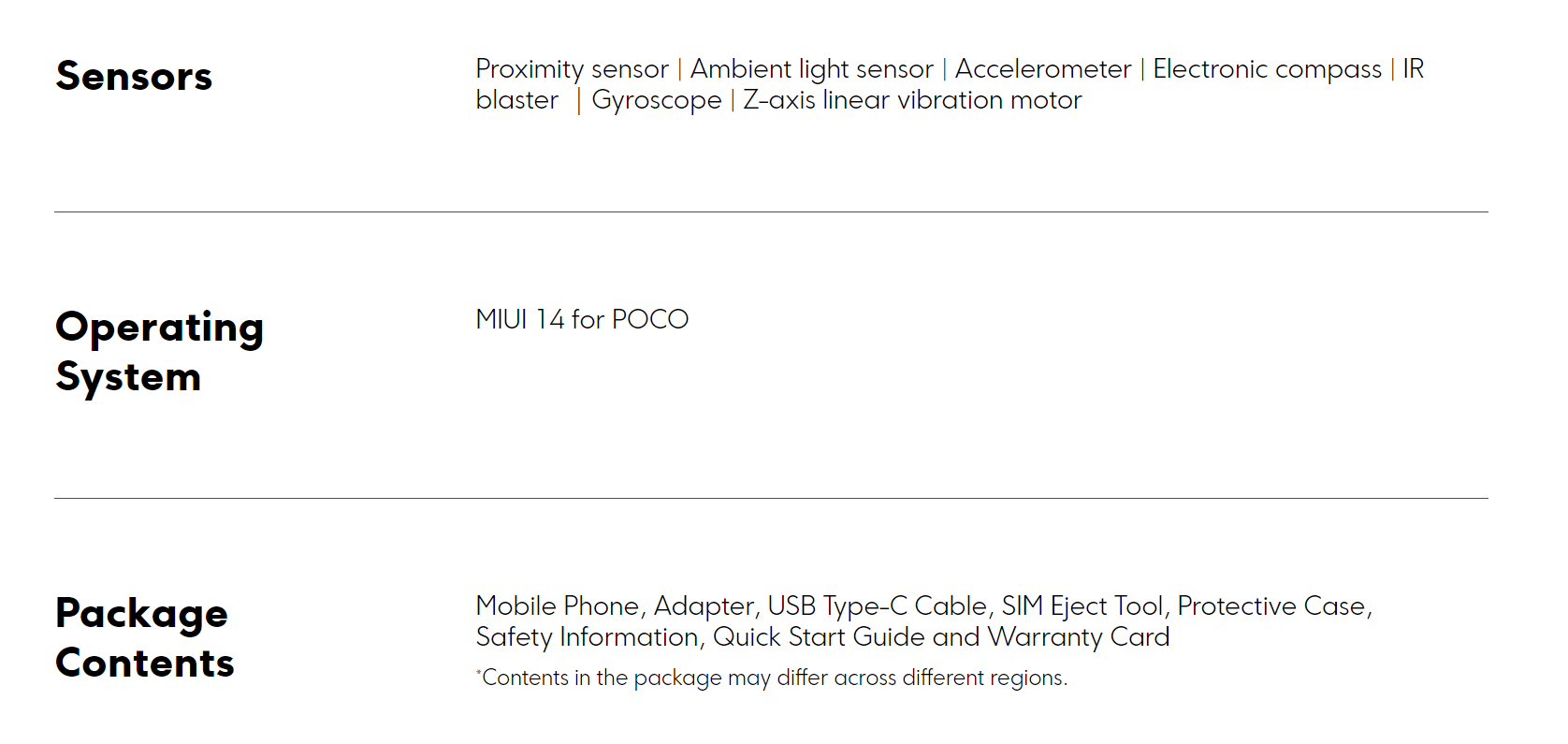
Task: Click the Accelerometer text
Action: click(x=1042, y=69)
